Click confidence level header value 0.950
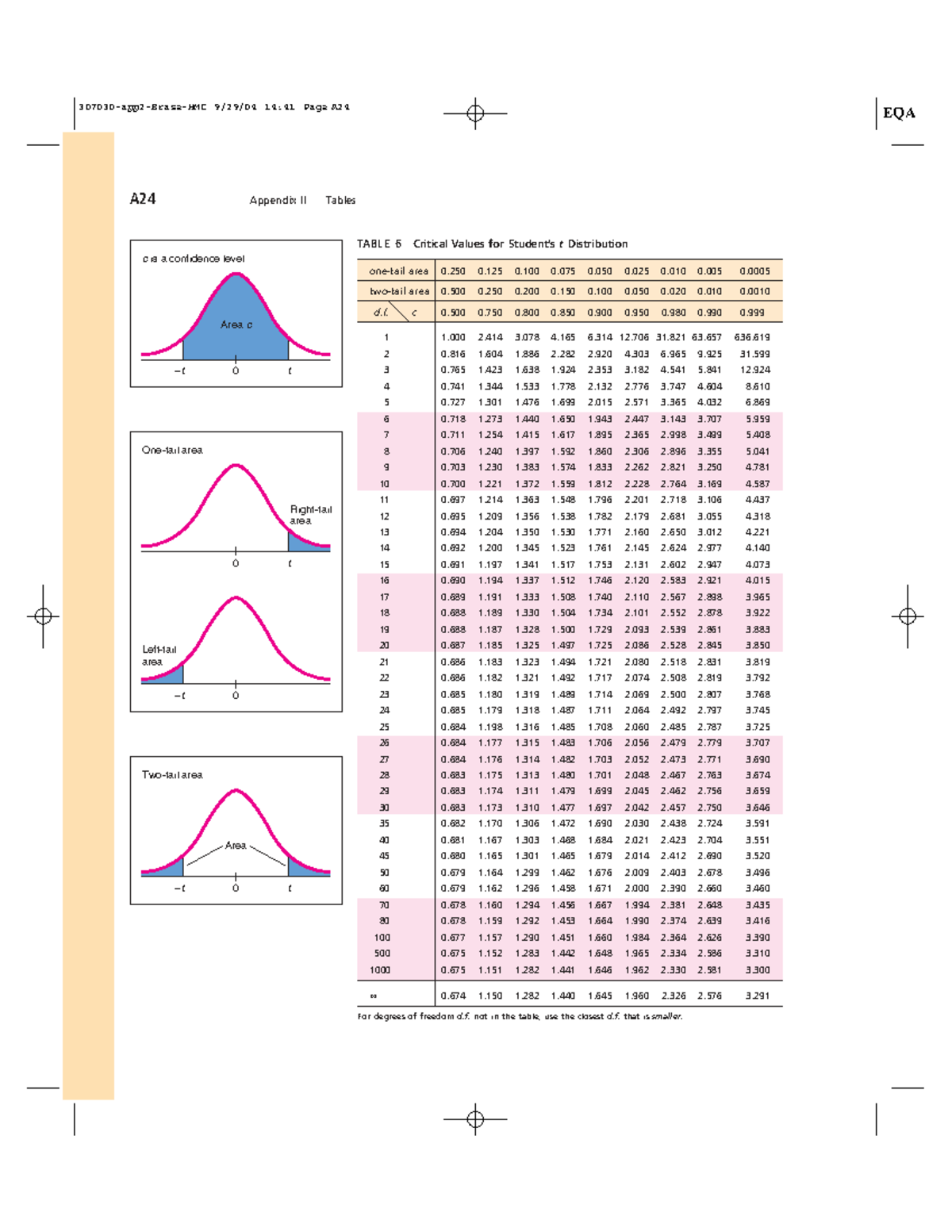Image resolution: width=952 pixels, height=1232 pixels. click(x=636, y=313)
